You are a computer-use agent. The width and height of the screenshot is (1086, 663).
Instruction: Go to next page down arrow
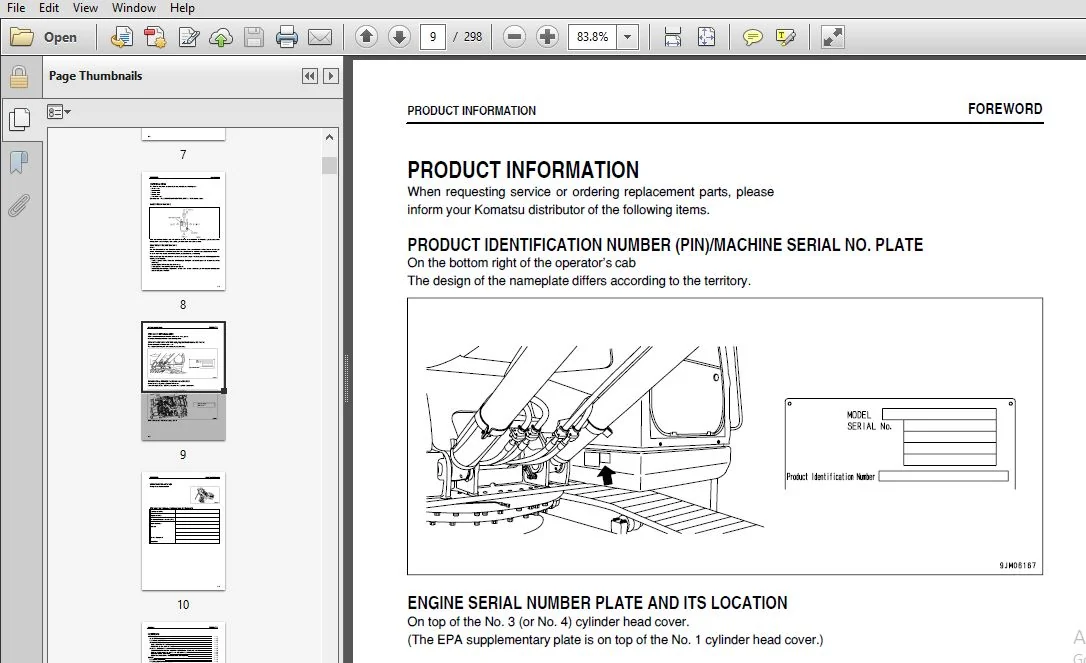tap(400, 37)
